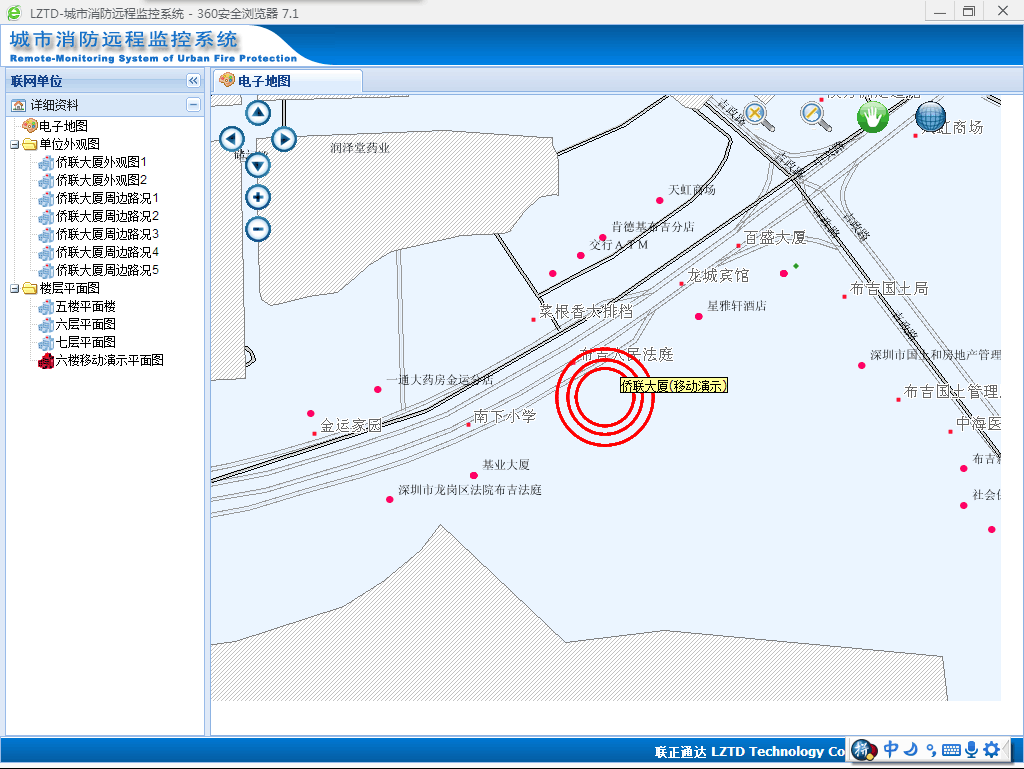Click the blue globe full-extent icon
The height and width of the screenshot is (769, 1024).
point(930,117)
